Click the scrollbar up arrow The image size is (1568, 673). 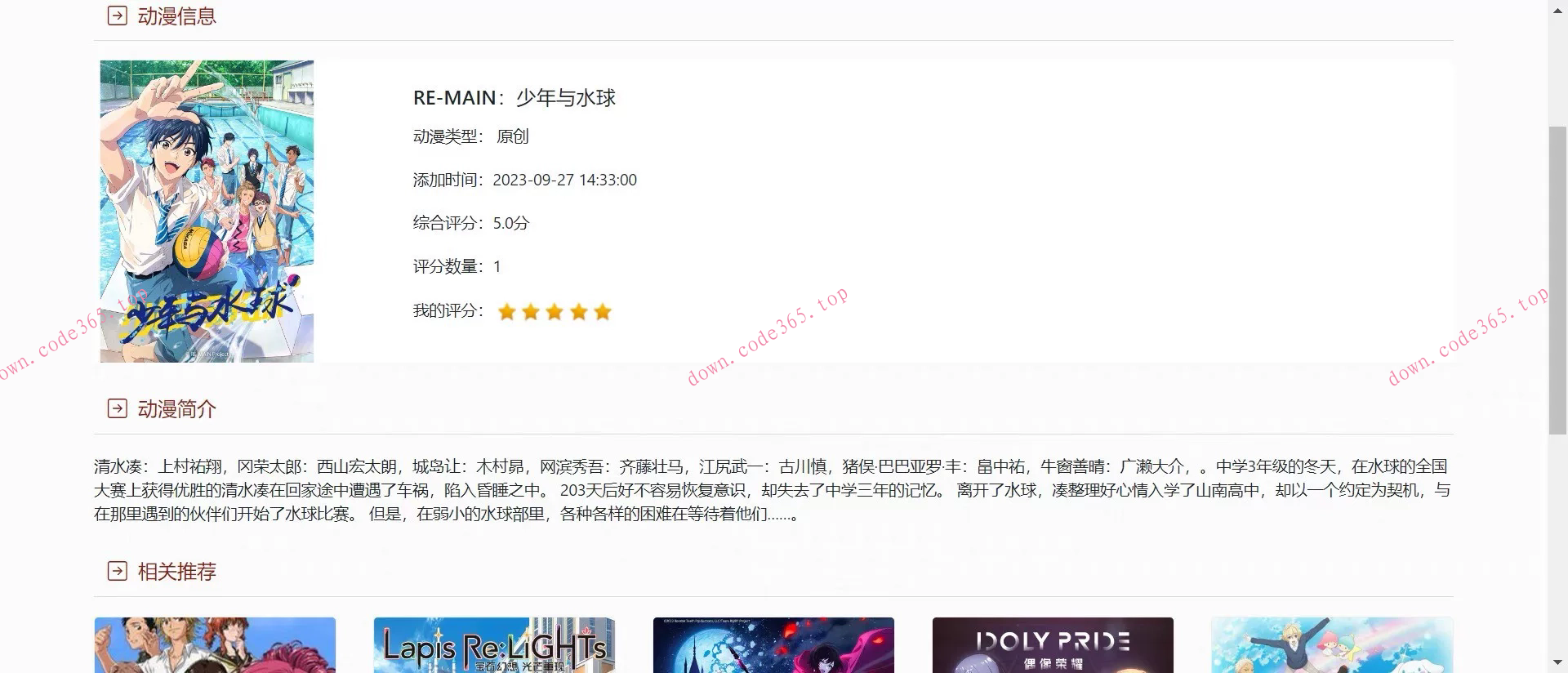point(1557,9)
